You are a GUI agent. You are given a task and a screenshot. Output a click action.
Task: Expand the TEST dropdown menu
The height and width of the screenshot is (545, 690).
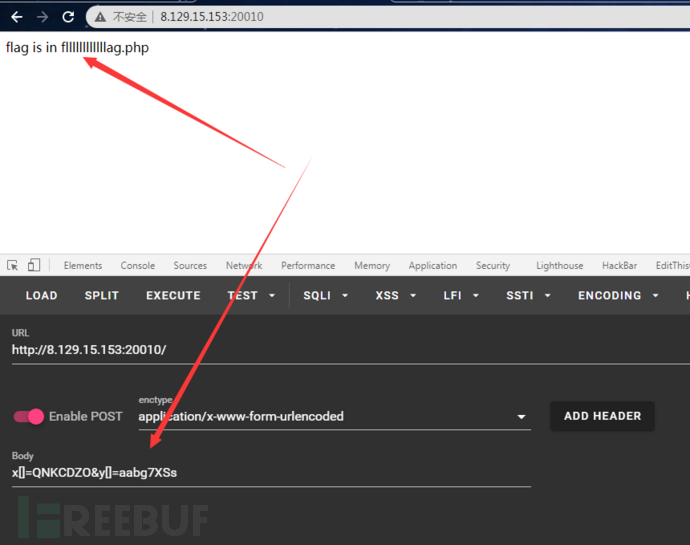click(x=251, y=295)
